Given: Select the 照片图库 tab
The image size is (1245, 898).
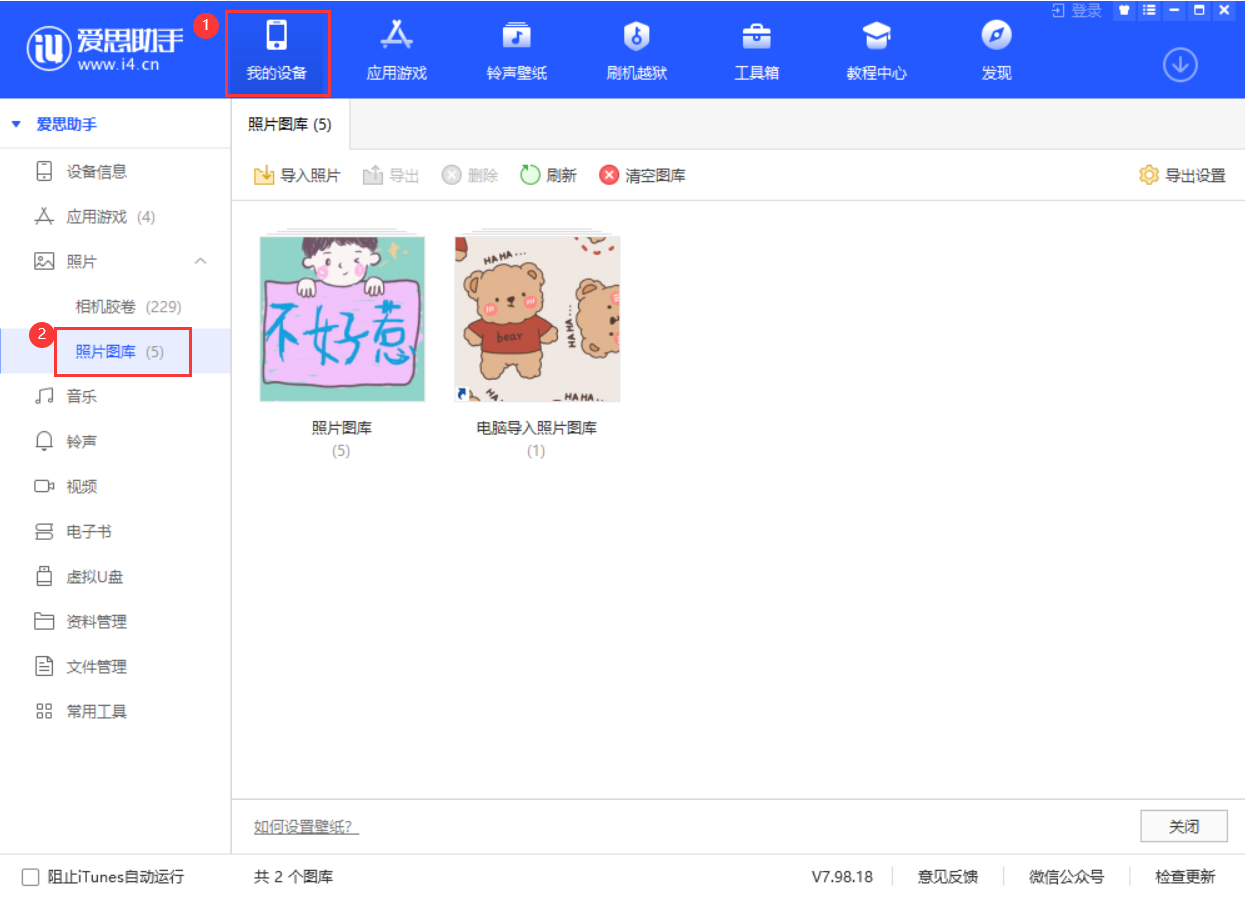Looking at the screenshot, I should click(288, 124).
